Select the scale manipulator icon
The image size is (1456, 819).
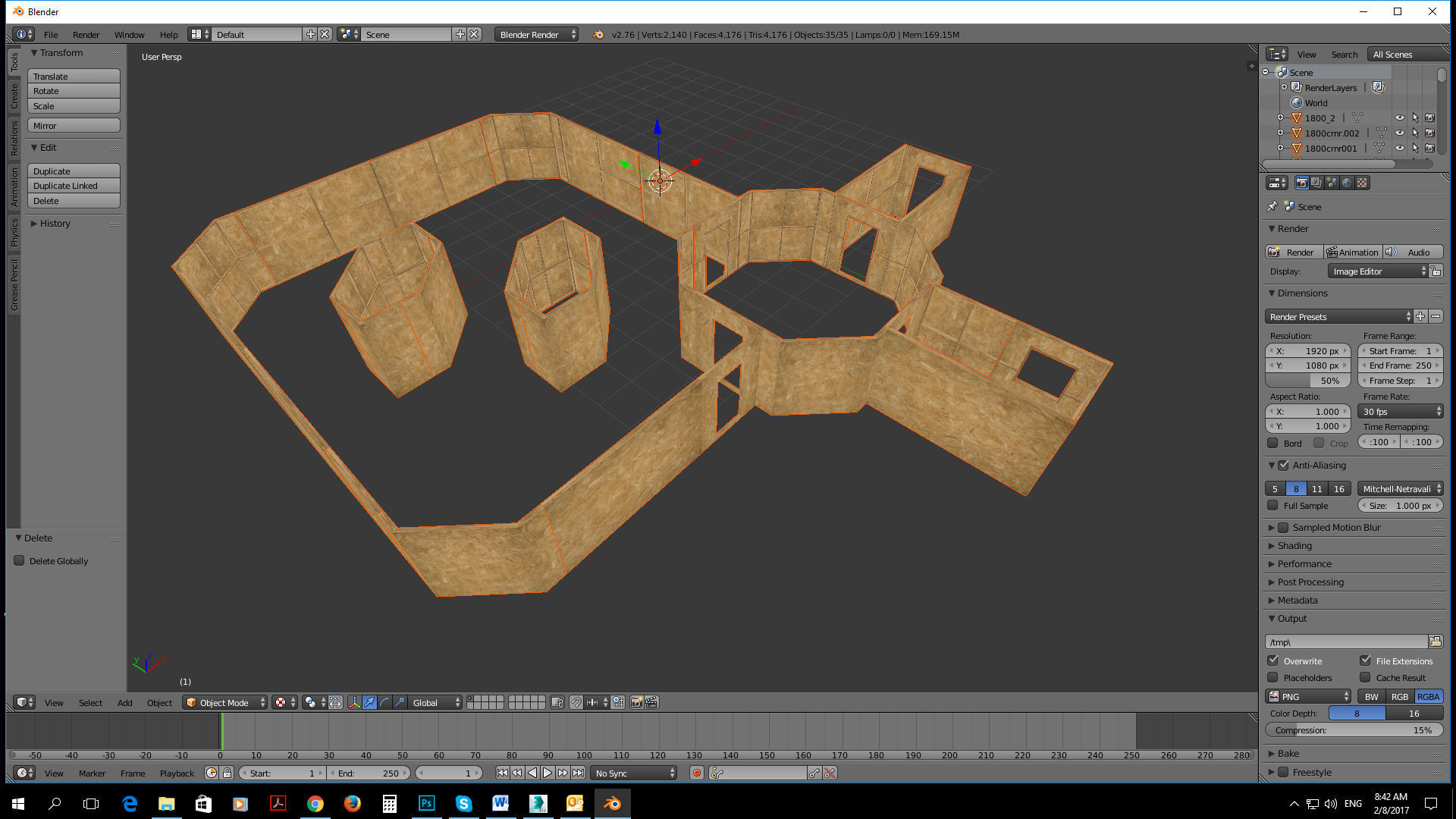(x=400, y=702)
